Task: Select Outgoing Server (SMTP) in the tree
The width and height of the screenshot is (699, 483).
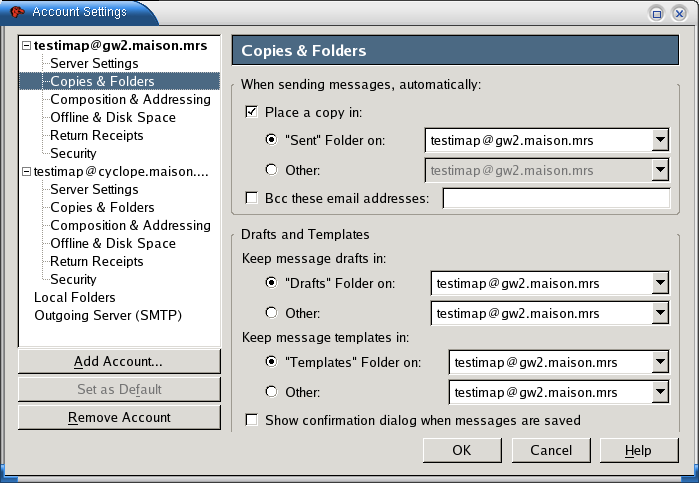Action: (x=98, y=316)
